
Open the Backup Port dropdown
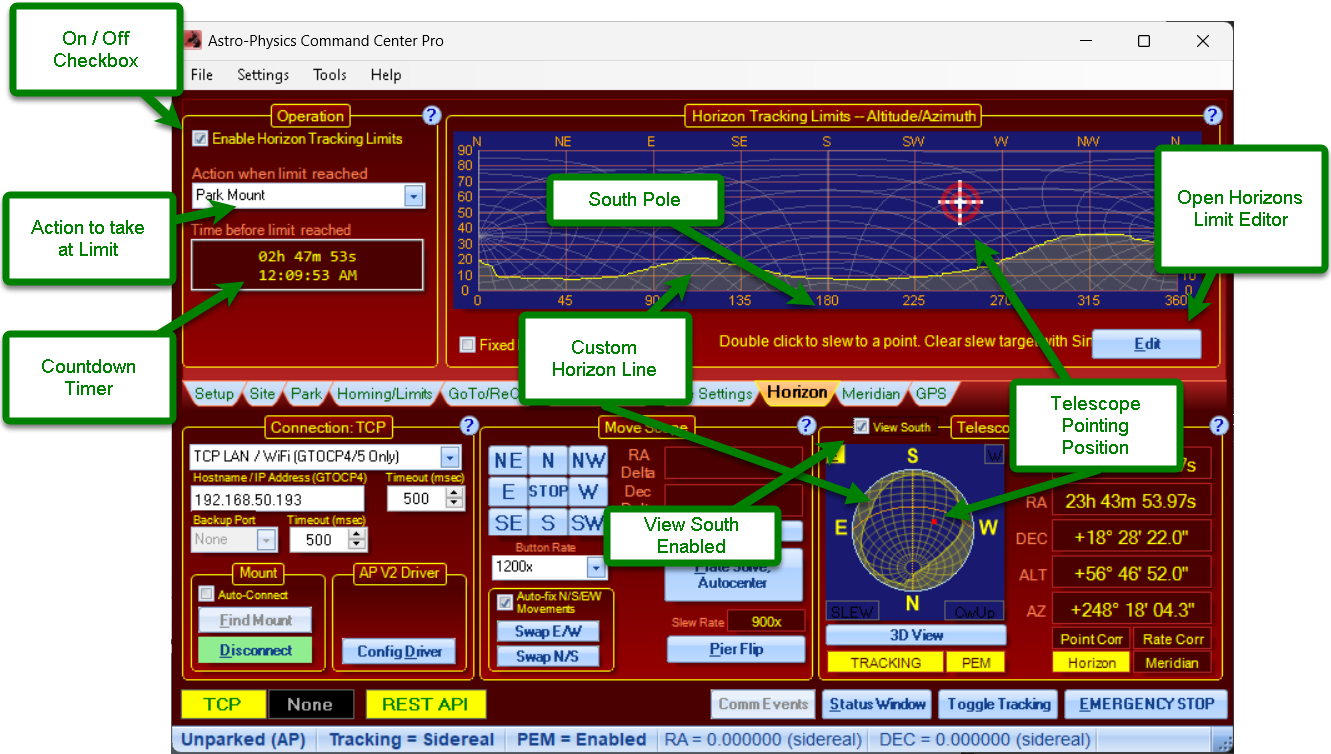266,540
